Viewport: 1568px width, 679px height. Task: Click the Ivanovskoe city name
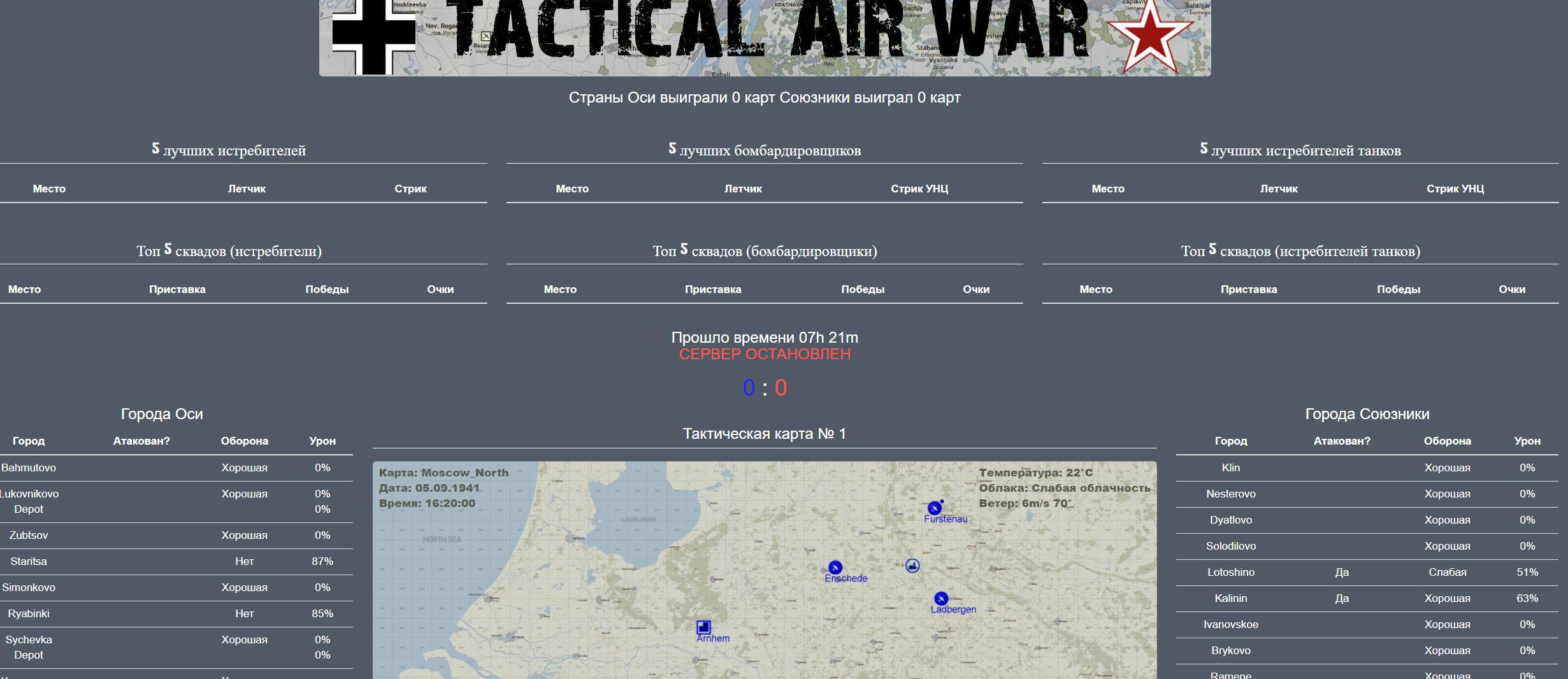(x=1231, y=624)
